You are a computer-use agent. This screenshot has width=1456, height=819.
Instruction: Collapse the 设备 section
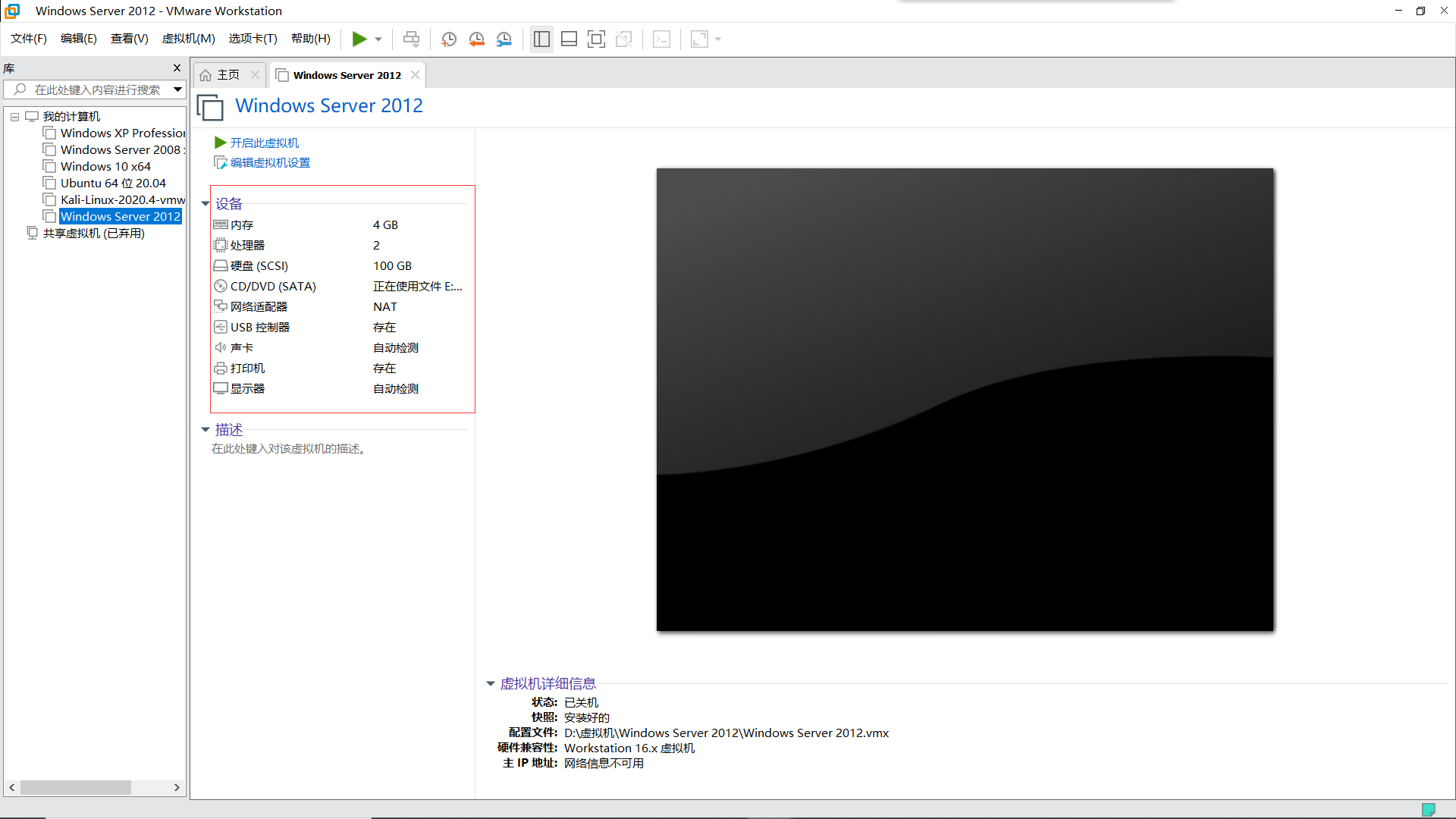coord(205,203)
